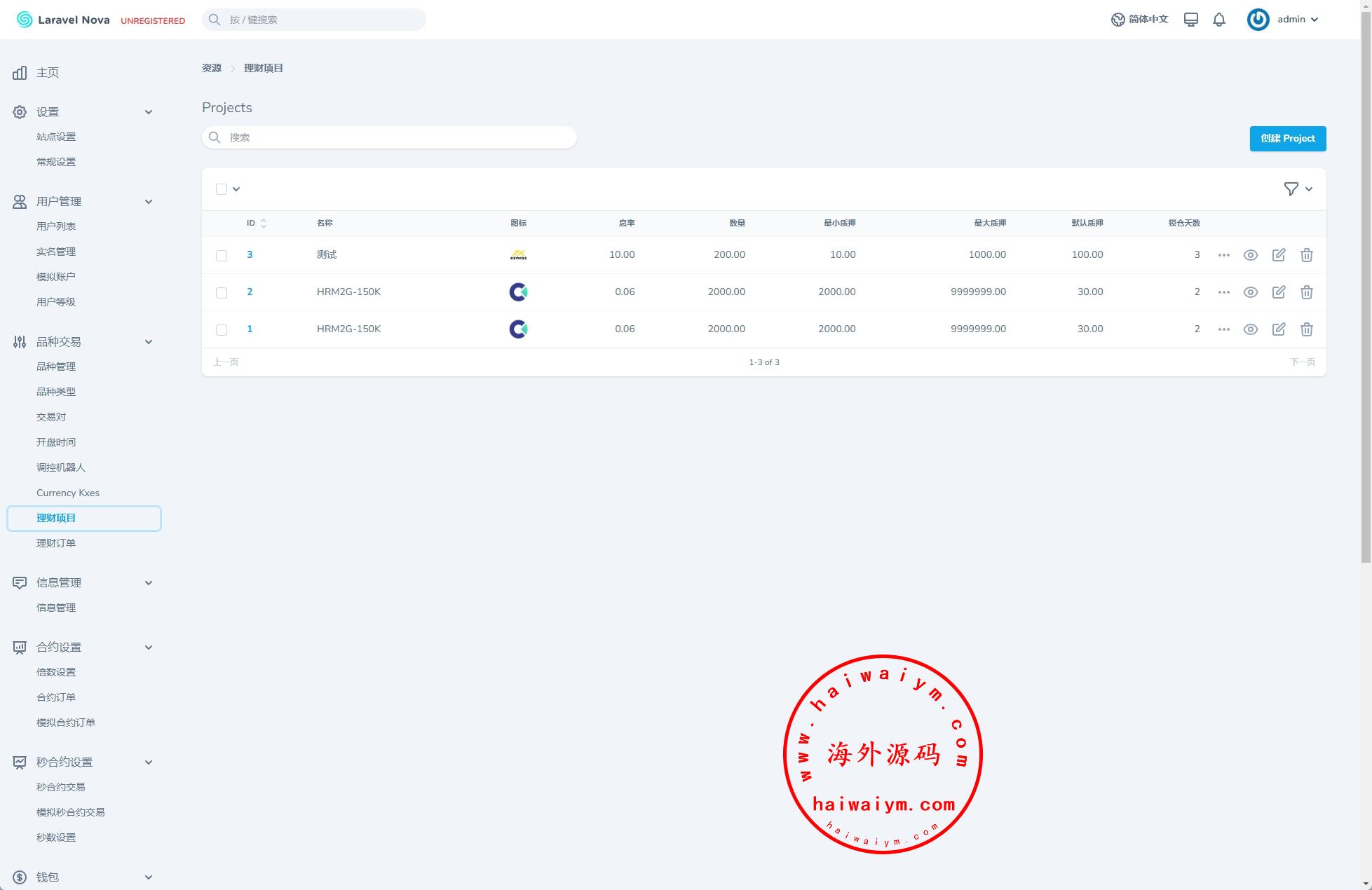Sort the table by the ID column
The height and width of the screenshot is (890, 1372).
tap(256, 223)
